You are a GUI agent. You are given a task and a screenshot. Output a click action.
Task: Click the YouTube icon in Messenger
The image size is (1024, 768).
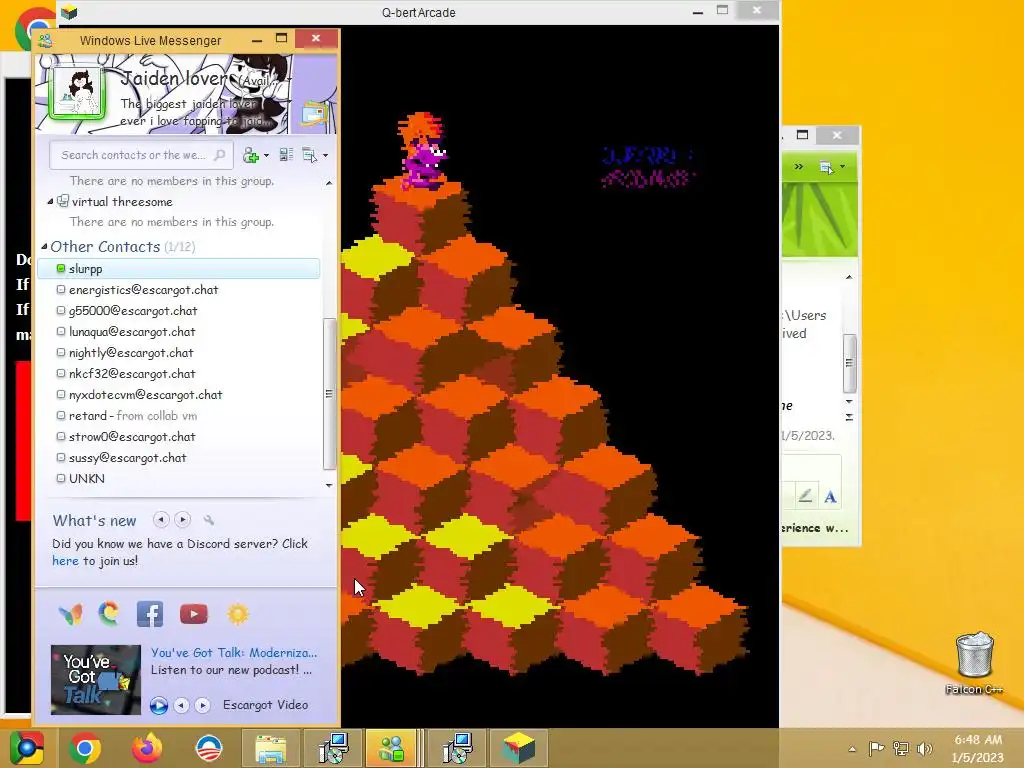click(x=194, y=614)
